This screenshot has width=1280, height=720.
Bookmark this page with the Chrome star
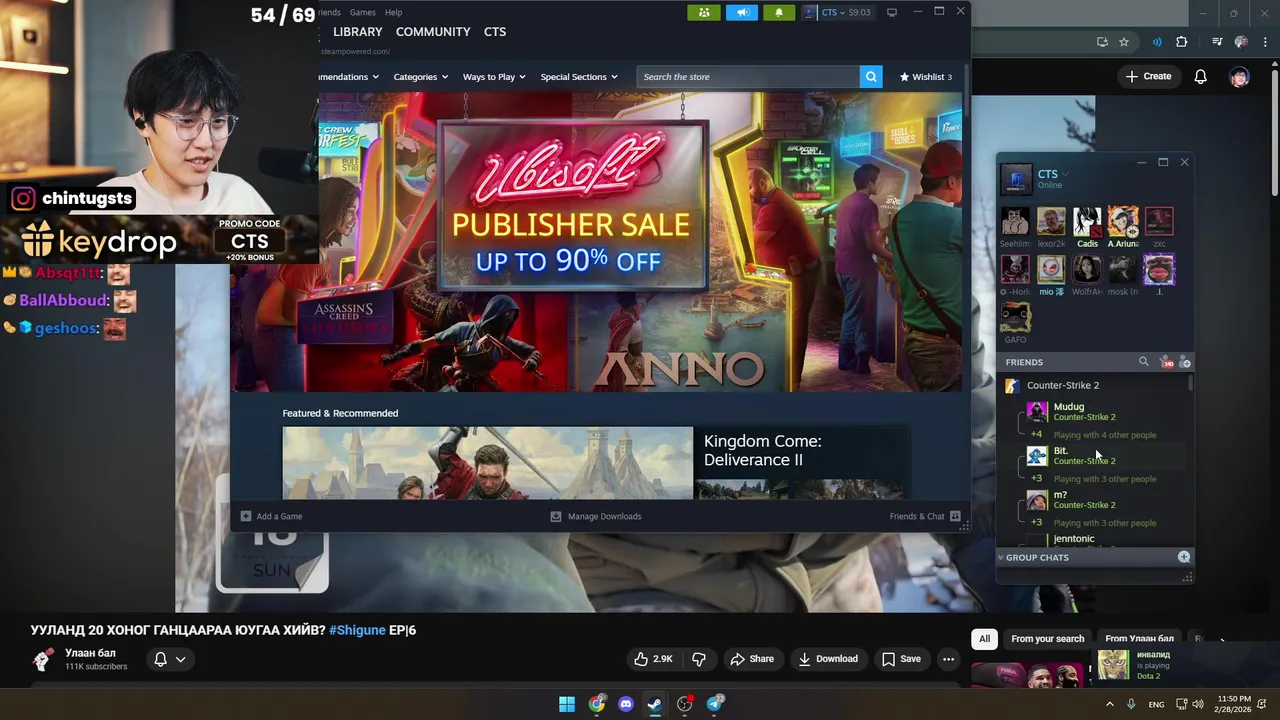point(1124,42)
